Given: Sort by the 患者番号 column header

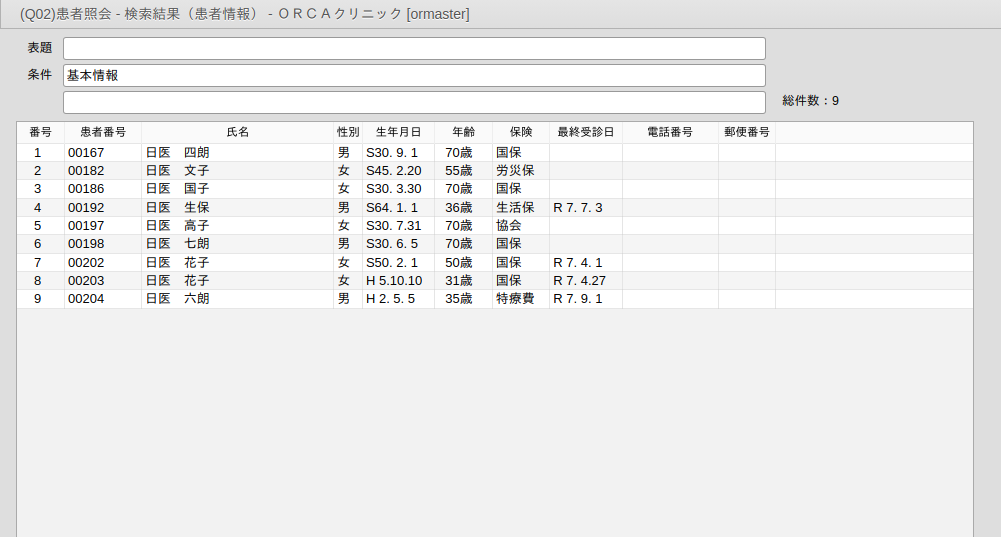Looking at the screenshot, I should coord(103,132).
